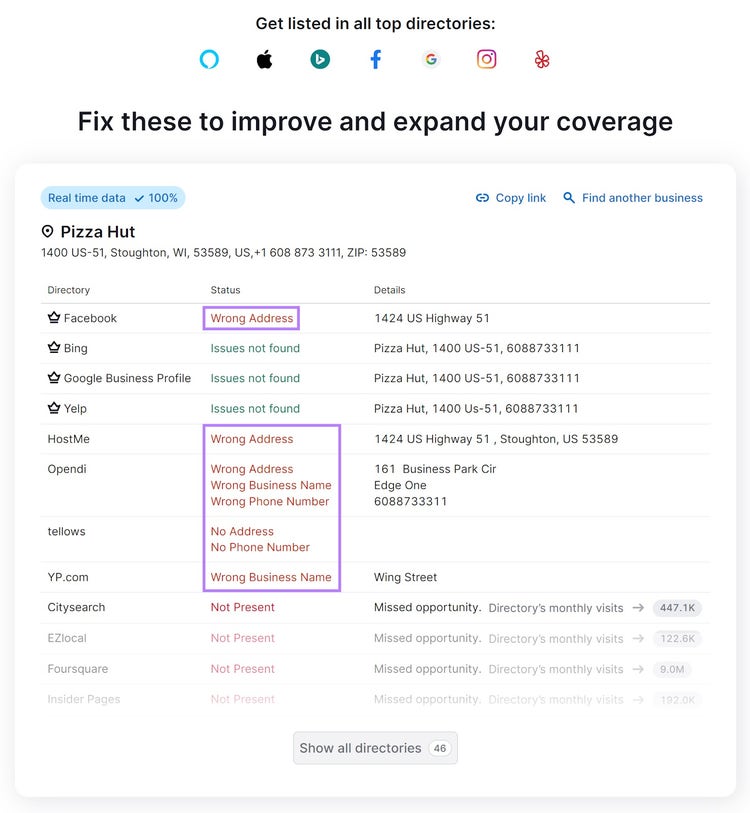Select Wrong Address status for Facebook
This screenshot has width=750, height=813.
point(252,318)
